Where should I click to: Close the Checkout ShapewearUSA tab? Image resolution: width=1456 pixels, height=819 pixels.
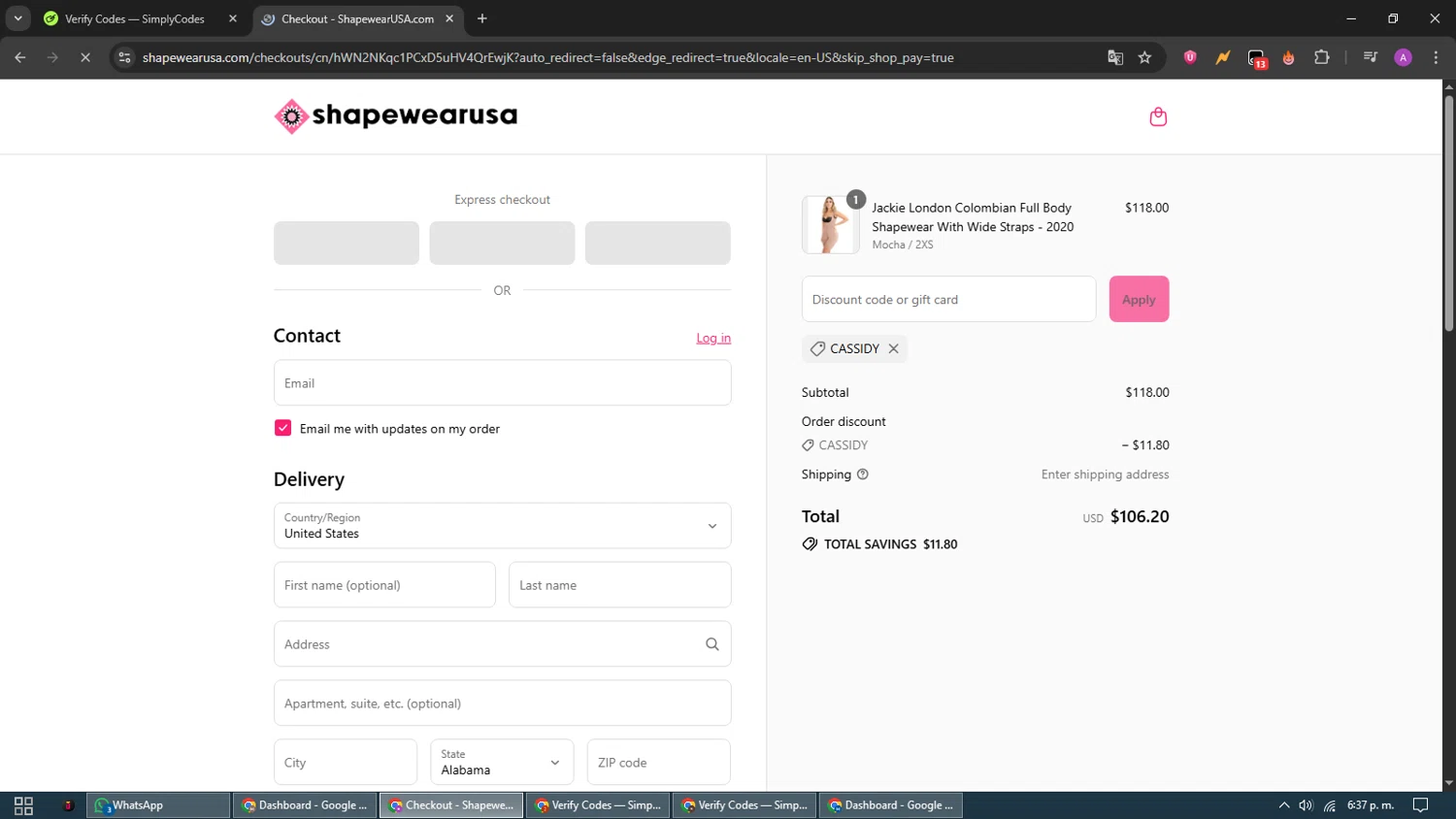[449, 18]
